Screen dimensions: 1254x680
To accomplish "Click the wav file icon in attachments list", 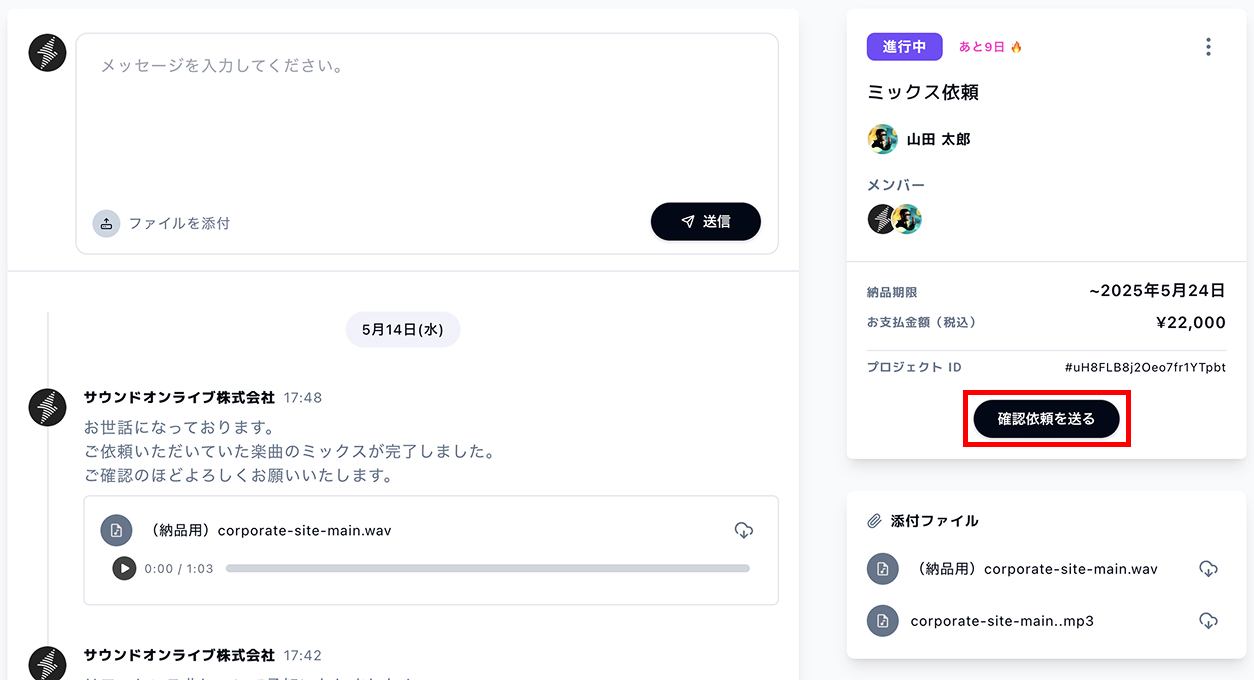I will point(882,569).
